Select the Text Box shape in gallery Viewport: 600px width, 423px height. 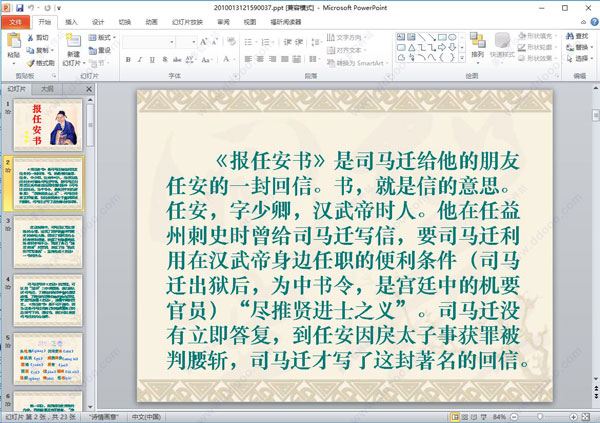point(401,37)
